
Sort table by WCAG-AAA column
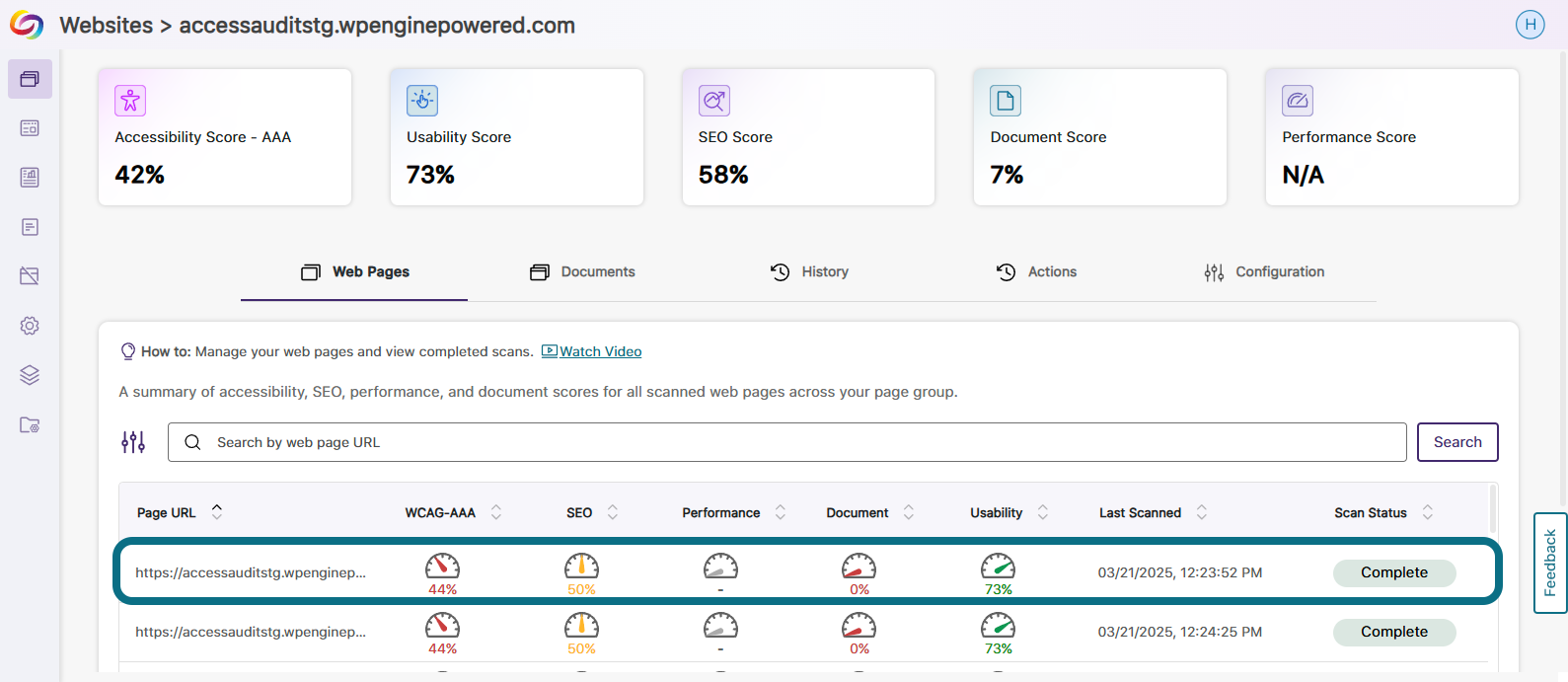[x=496, y=512]
